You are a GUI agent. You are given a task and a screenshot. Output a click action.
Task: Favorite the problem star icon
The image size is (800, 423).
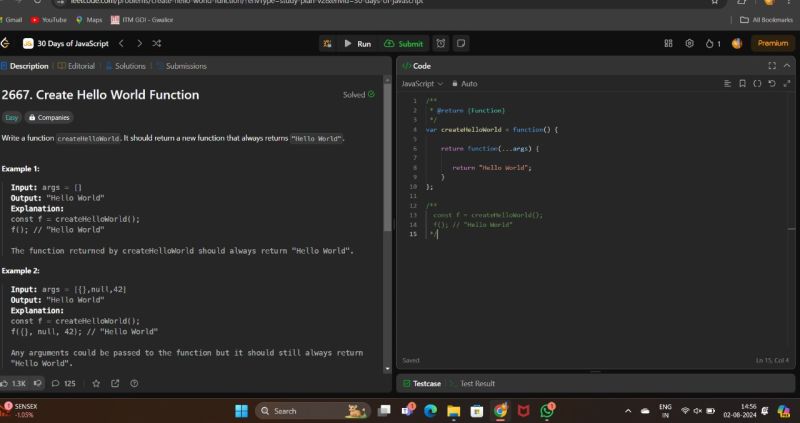tap(96, 383)
